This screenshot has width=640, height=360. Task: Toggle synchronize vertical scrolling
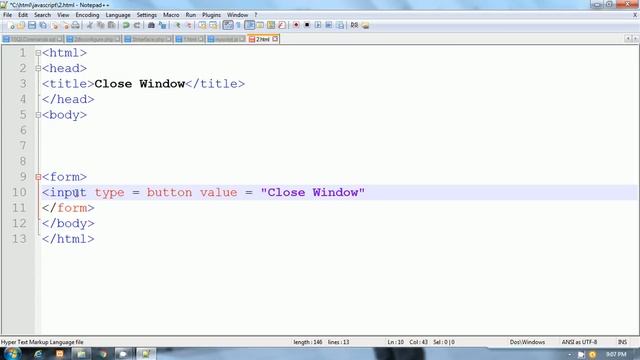click(202, 25)
